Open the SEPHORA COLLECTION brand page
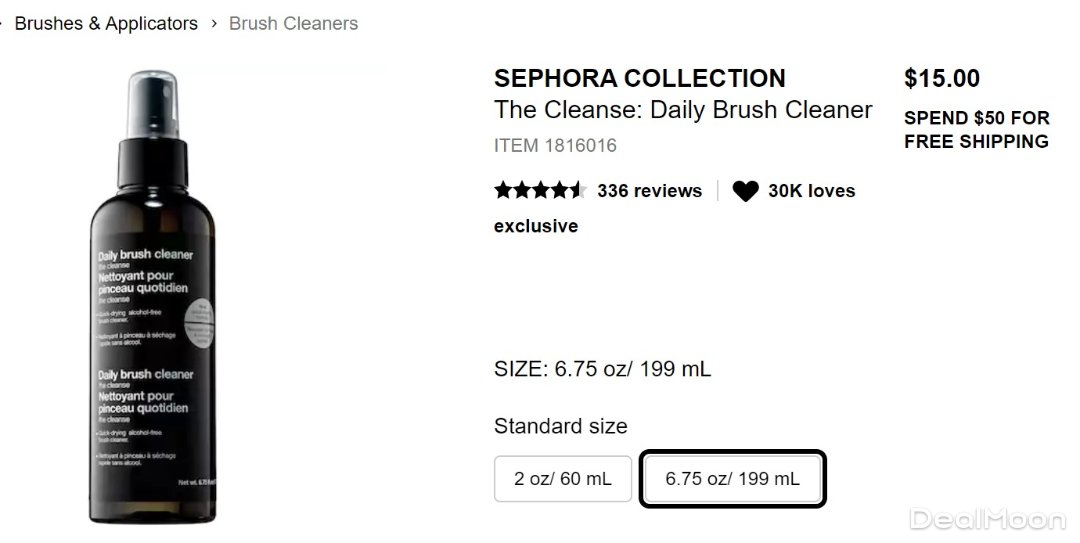 (x=640, y=78)
